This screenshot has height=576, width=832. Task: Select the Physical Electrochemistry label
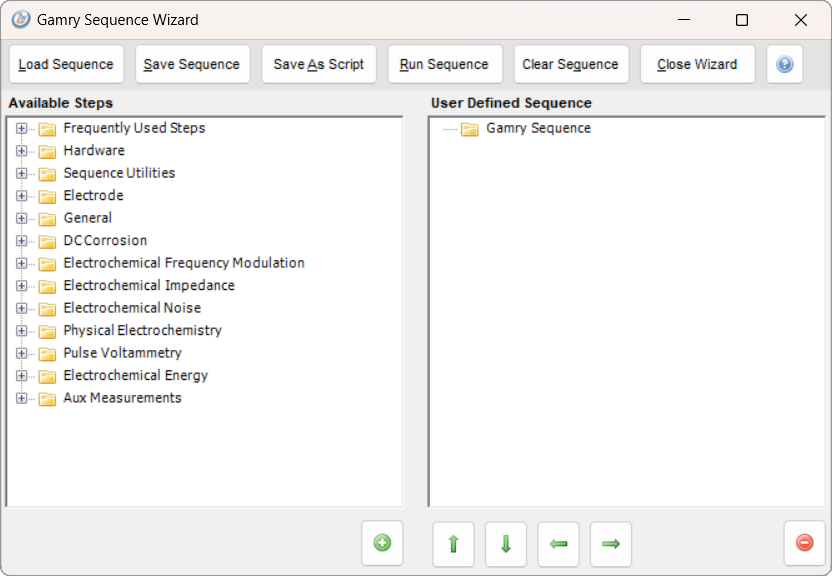click(142, 330)
